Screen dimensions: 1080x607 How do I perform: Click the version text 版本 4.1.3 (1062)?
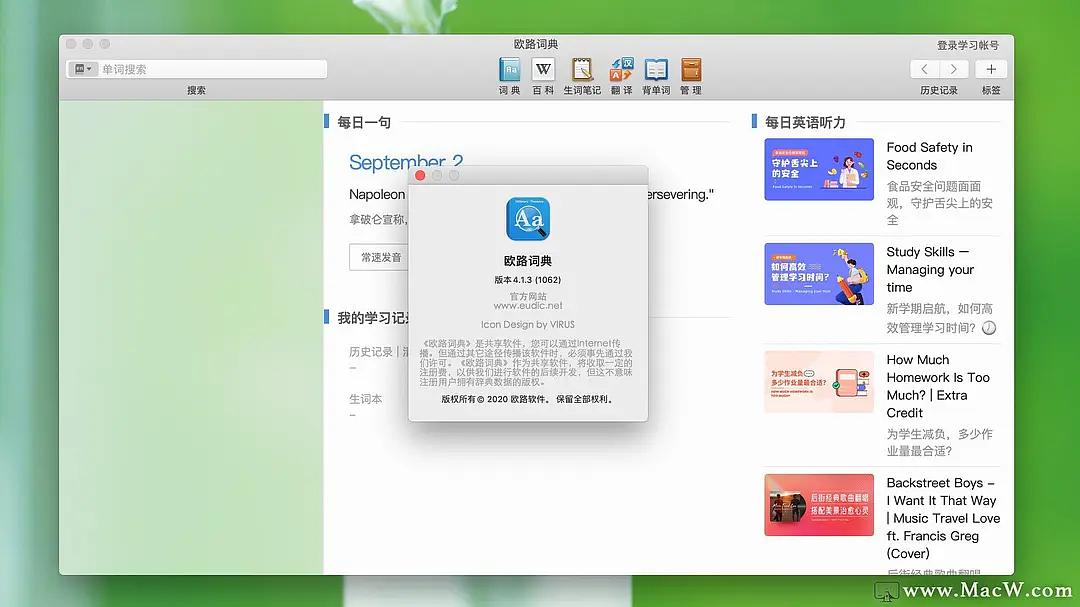528,280
